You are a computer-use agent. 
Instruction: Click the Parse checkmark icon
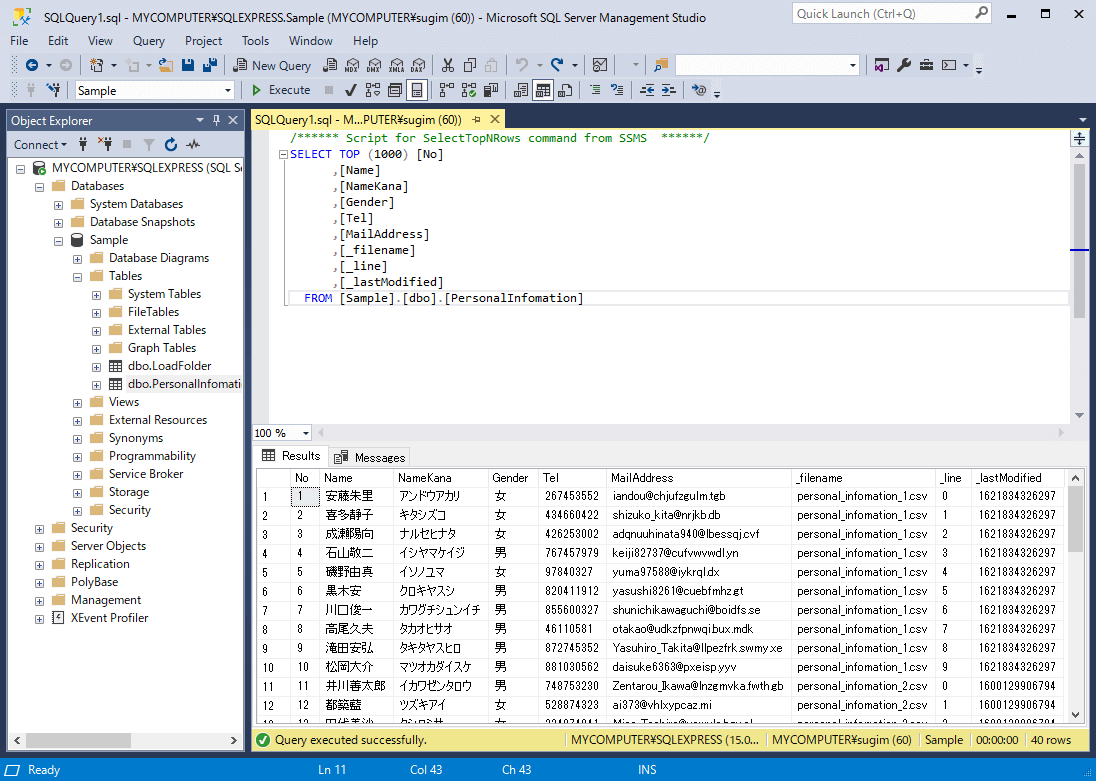click(x=351, y=90)
